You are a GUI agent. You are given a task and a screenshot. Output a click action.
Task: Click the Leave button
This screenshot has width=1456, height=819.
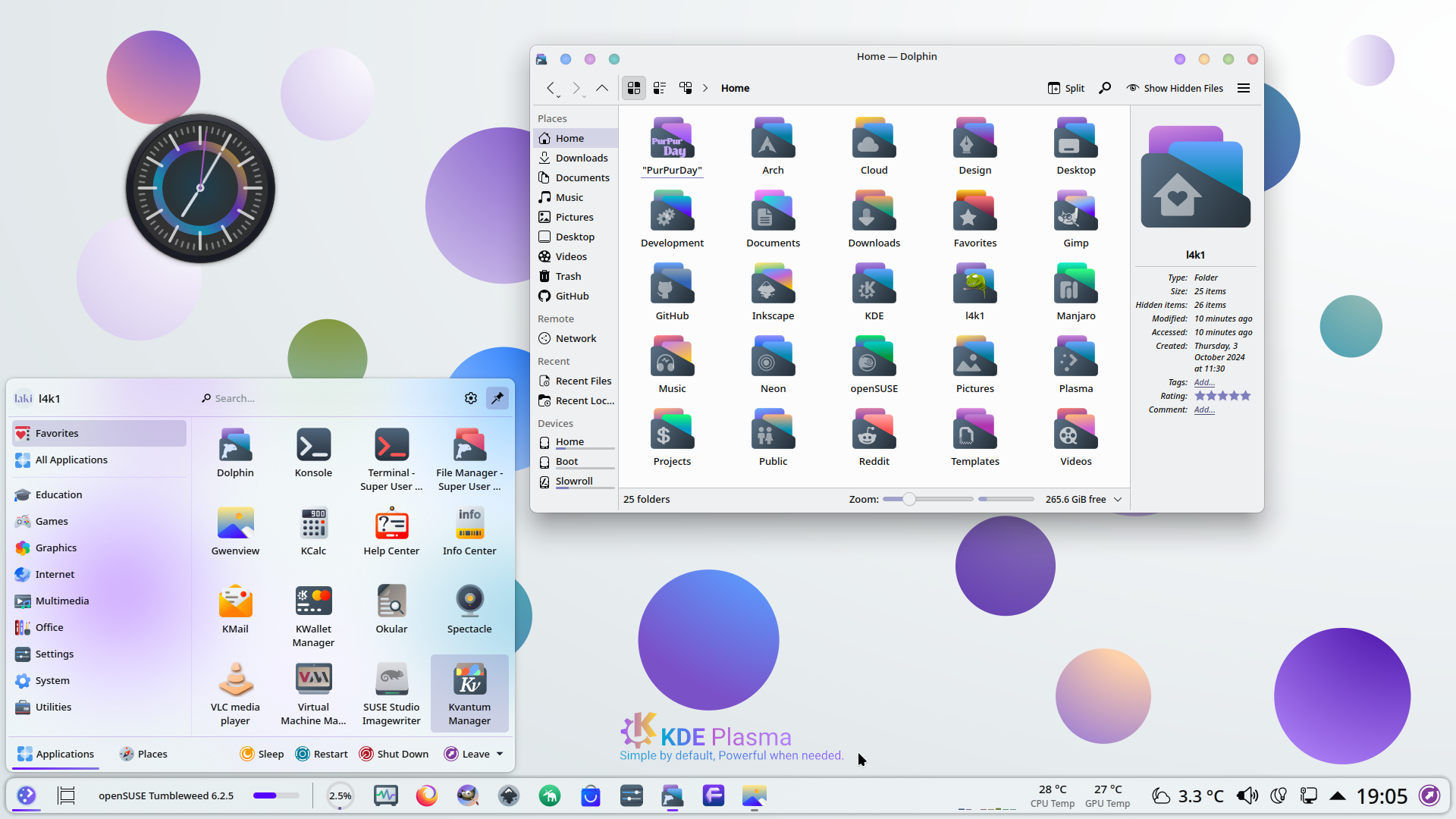pyautogui.click(x=467, y=754)
